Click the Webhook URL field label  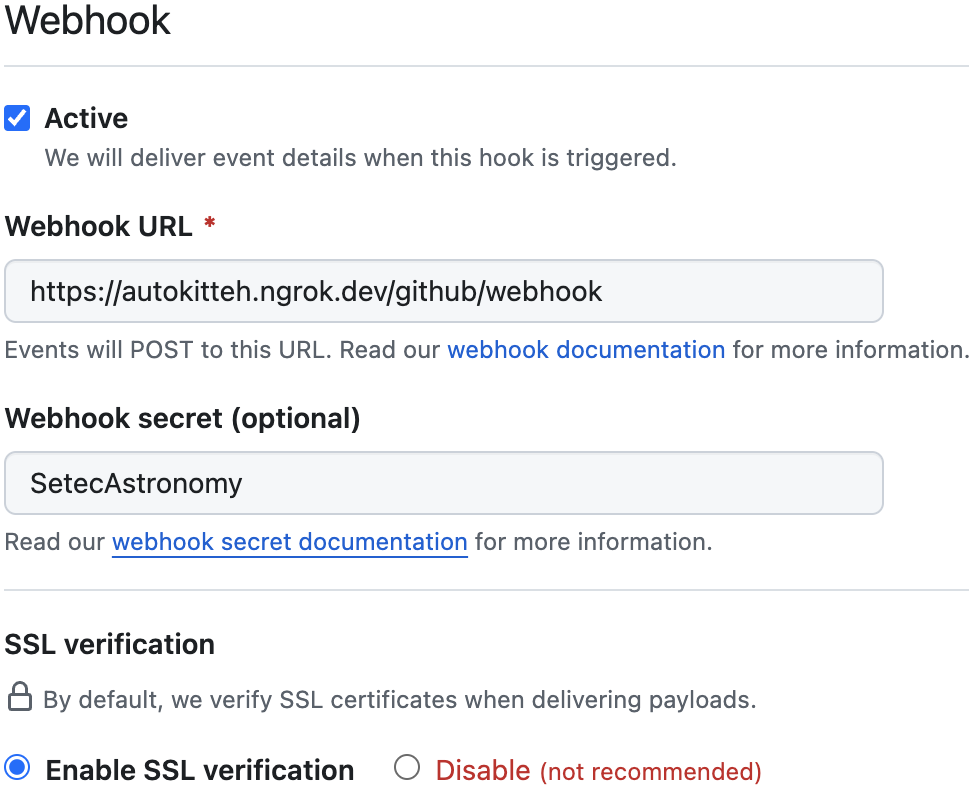coord(99,226)
